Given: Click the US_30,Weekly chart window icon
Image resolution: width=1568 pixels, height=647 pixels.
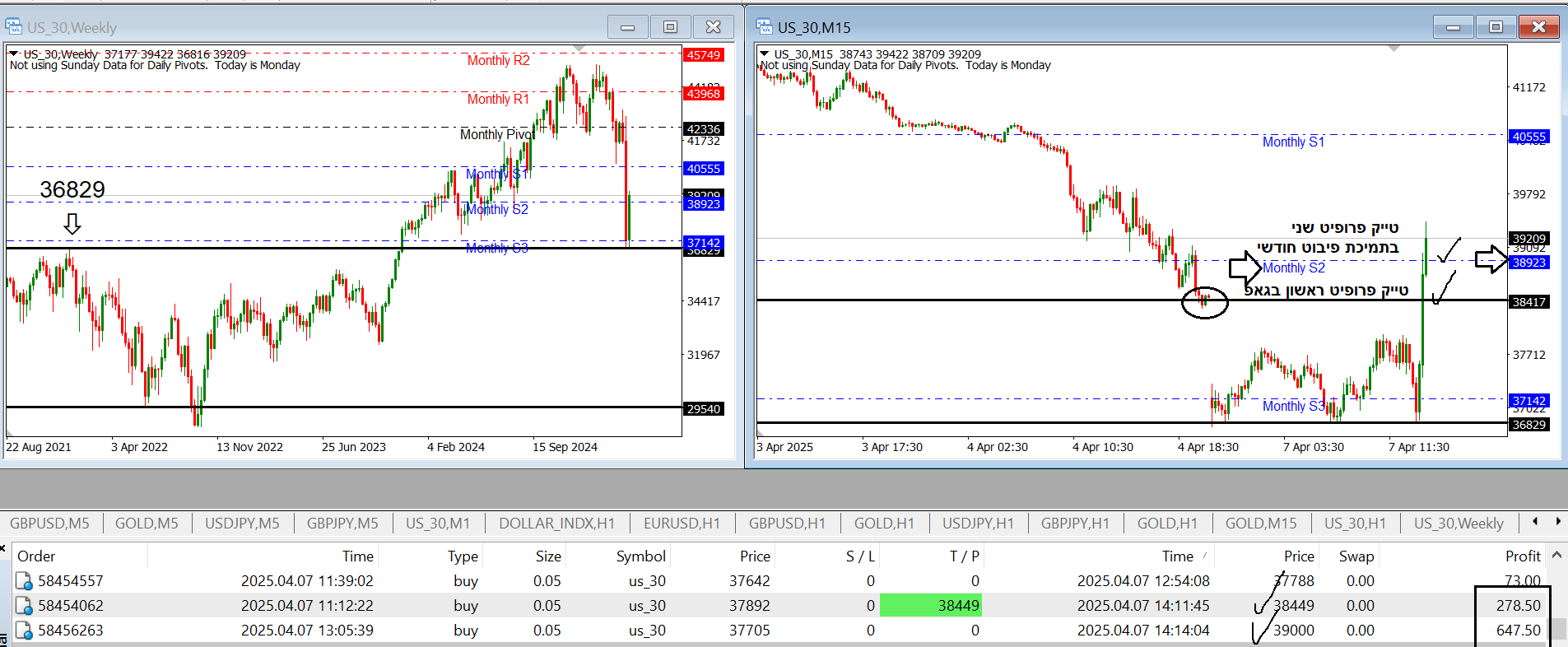Looking at the screenshot, I should coord(14,27).
